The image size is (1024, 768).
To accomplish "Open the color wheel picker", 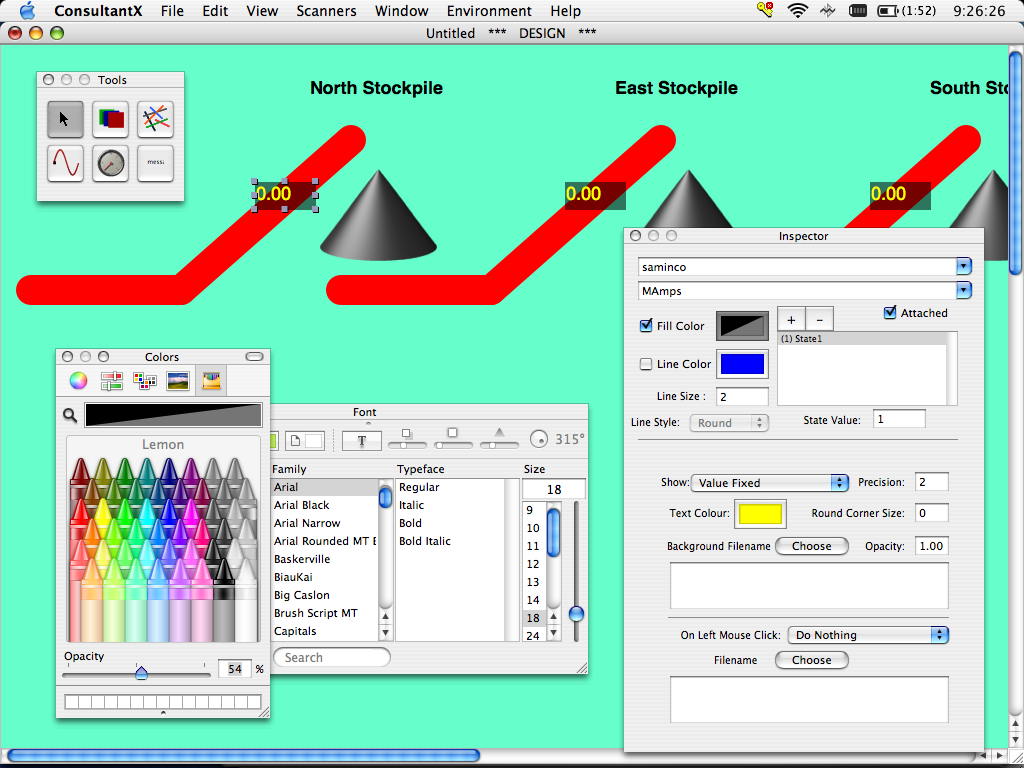I will tap(78, 380).
